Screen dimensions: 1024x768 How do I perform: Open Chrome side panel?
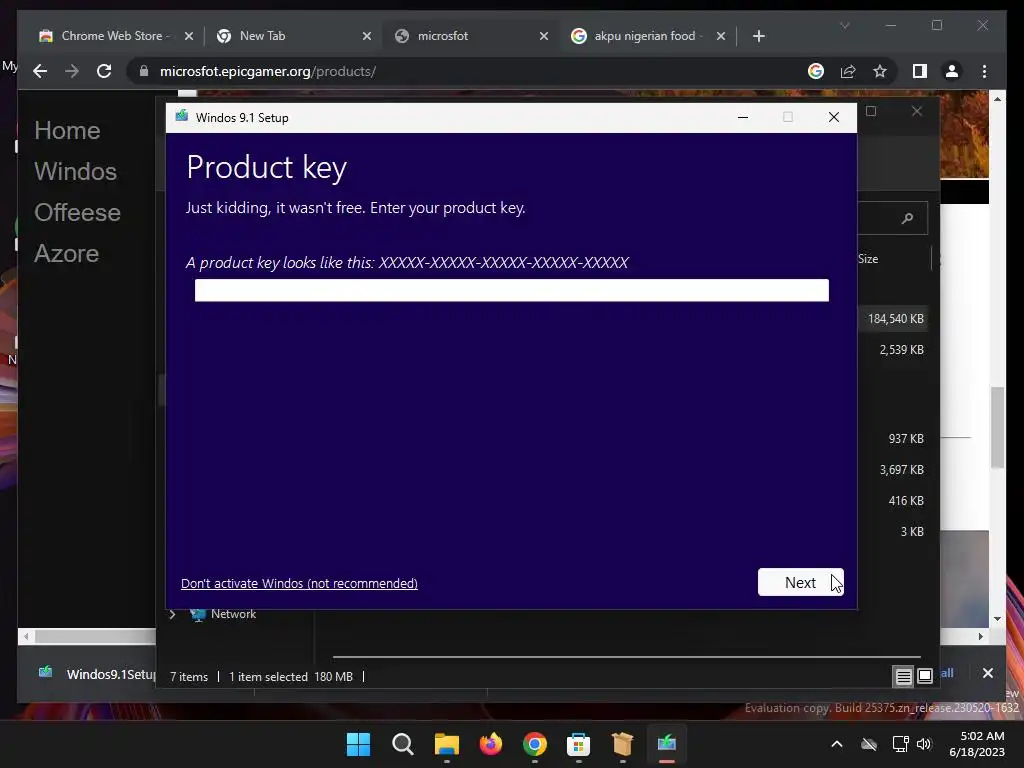point(920,71)
